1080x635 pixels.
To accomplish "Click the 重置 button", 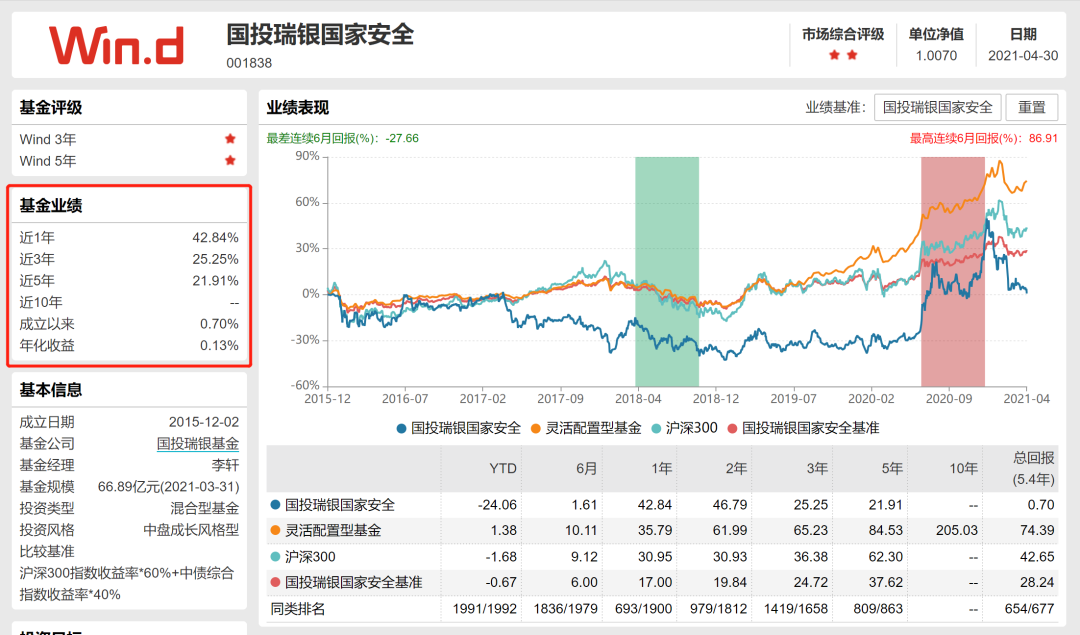I will [1032, 107].
